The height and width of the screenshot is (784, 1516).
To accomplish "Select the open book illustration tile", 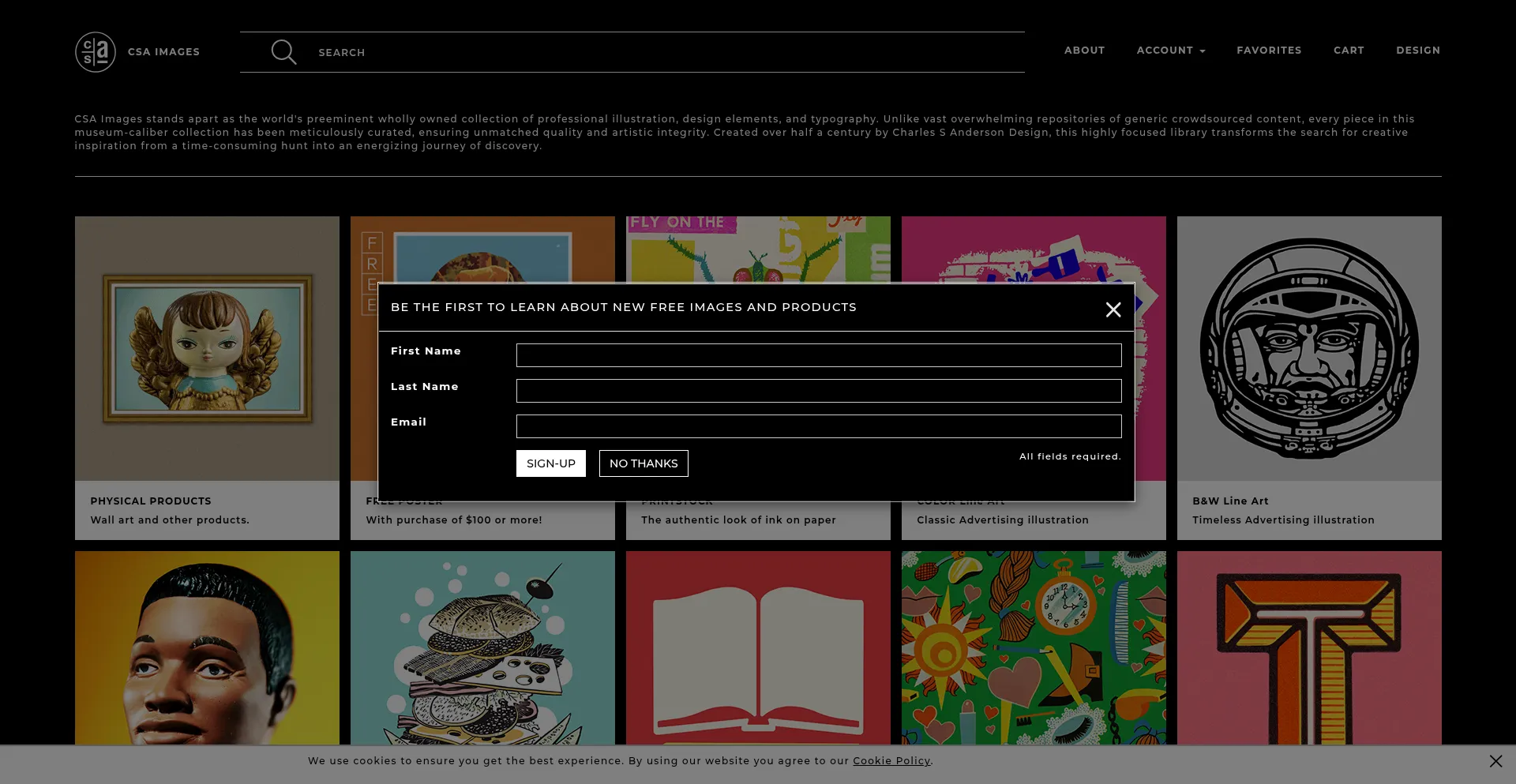I will (x=757, y=647).
